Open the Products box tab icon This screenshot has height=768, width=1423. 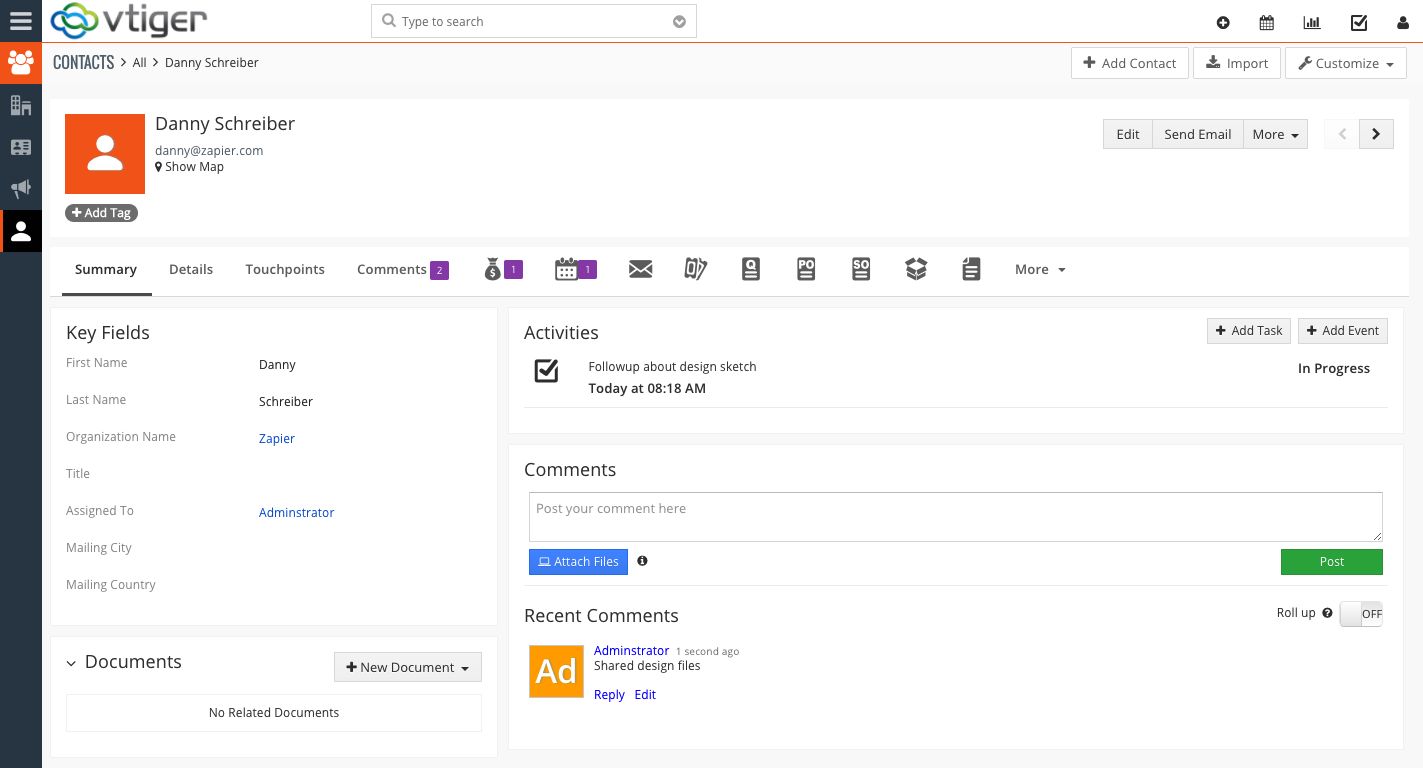916,269
